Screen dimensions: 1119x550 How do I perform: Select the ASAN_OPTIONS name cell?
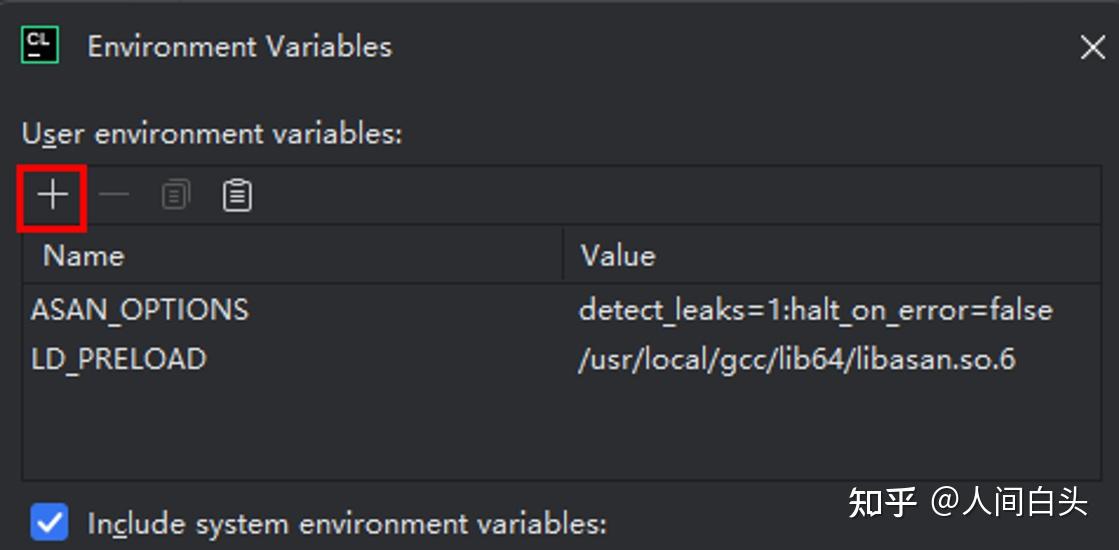pyautogui.click(x=140, y=310)
